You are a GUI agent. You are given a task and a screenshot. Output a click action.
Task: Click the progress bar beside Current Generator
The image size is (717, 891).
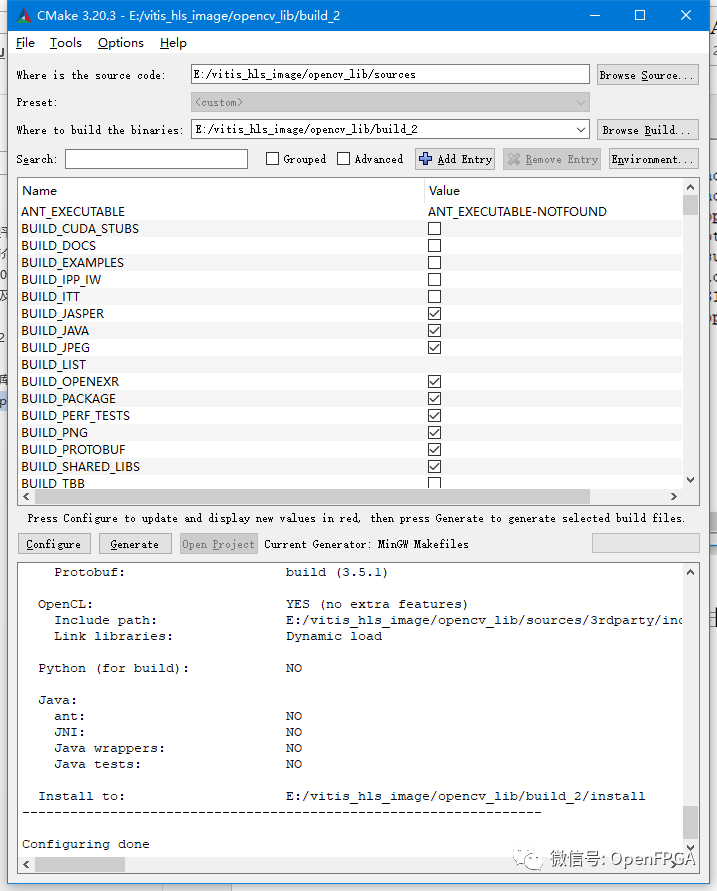(645, 543)
